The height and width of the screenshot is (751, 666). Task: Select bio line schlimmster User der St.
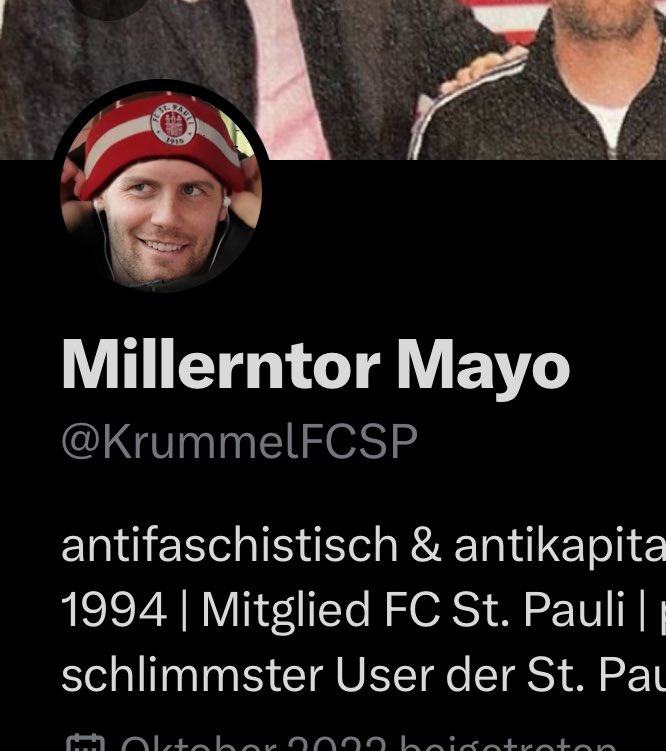pos(363,673)
